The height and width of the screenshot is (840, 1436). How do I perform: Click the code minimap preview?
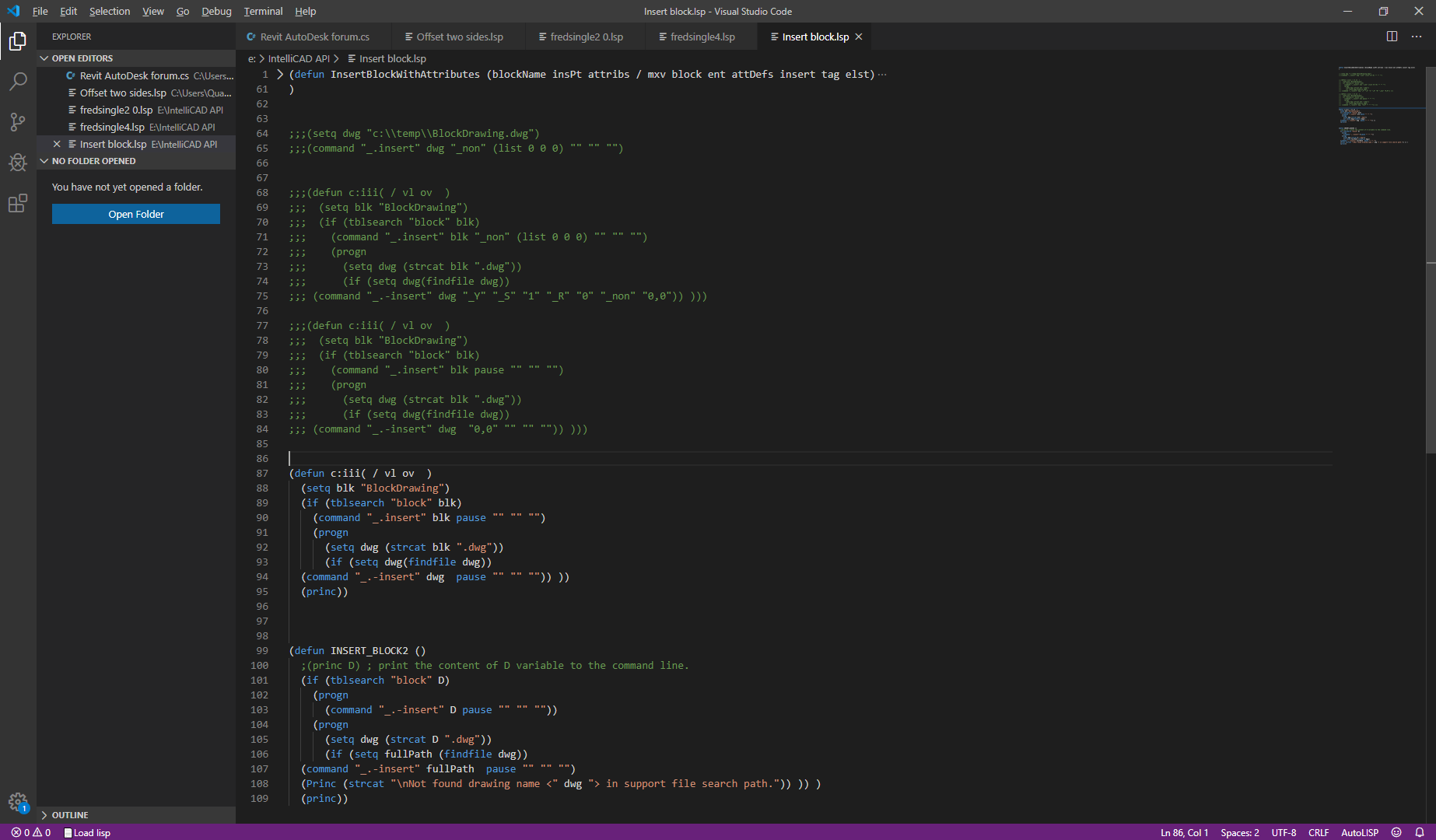1381,105
